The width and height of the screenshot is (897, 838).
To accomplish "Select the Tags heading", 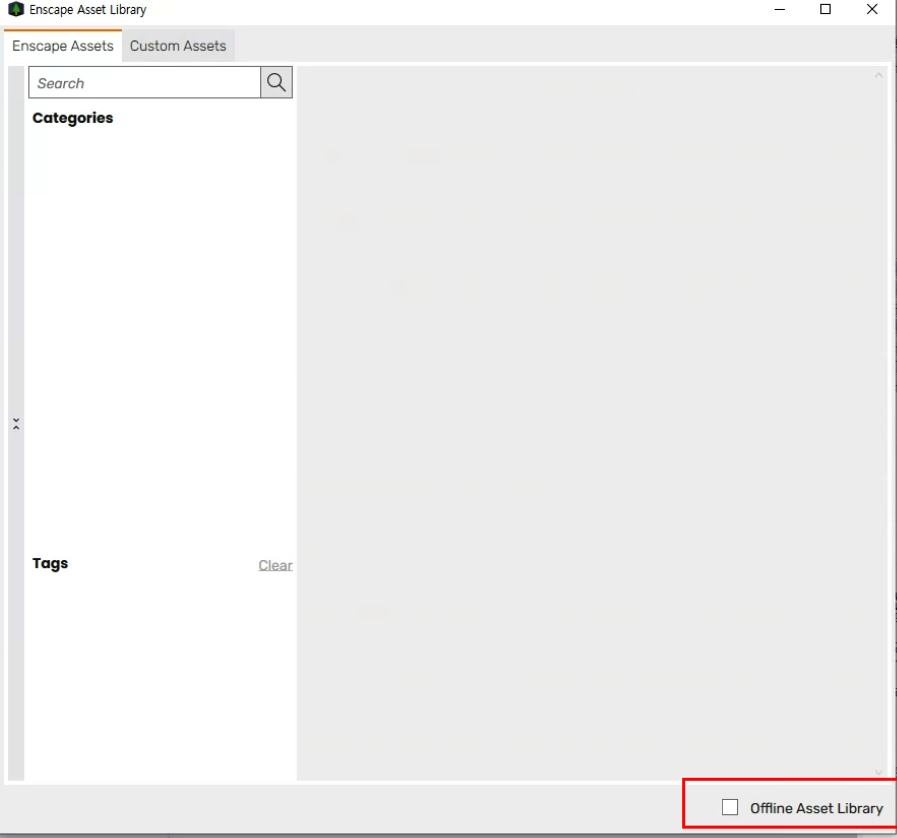I will (x=50, y=563).
